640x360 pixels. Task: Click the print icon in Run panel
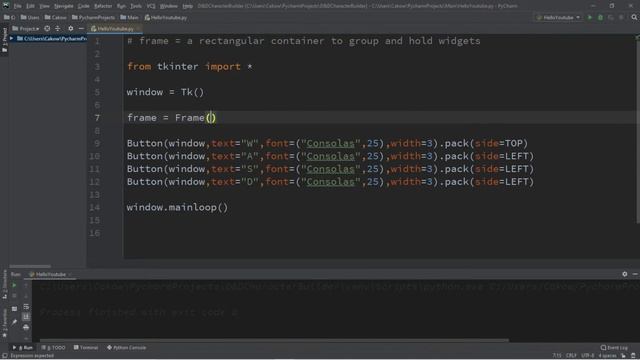pos(26,327)
